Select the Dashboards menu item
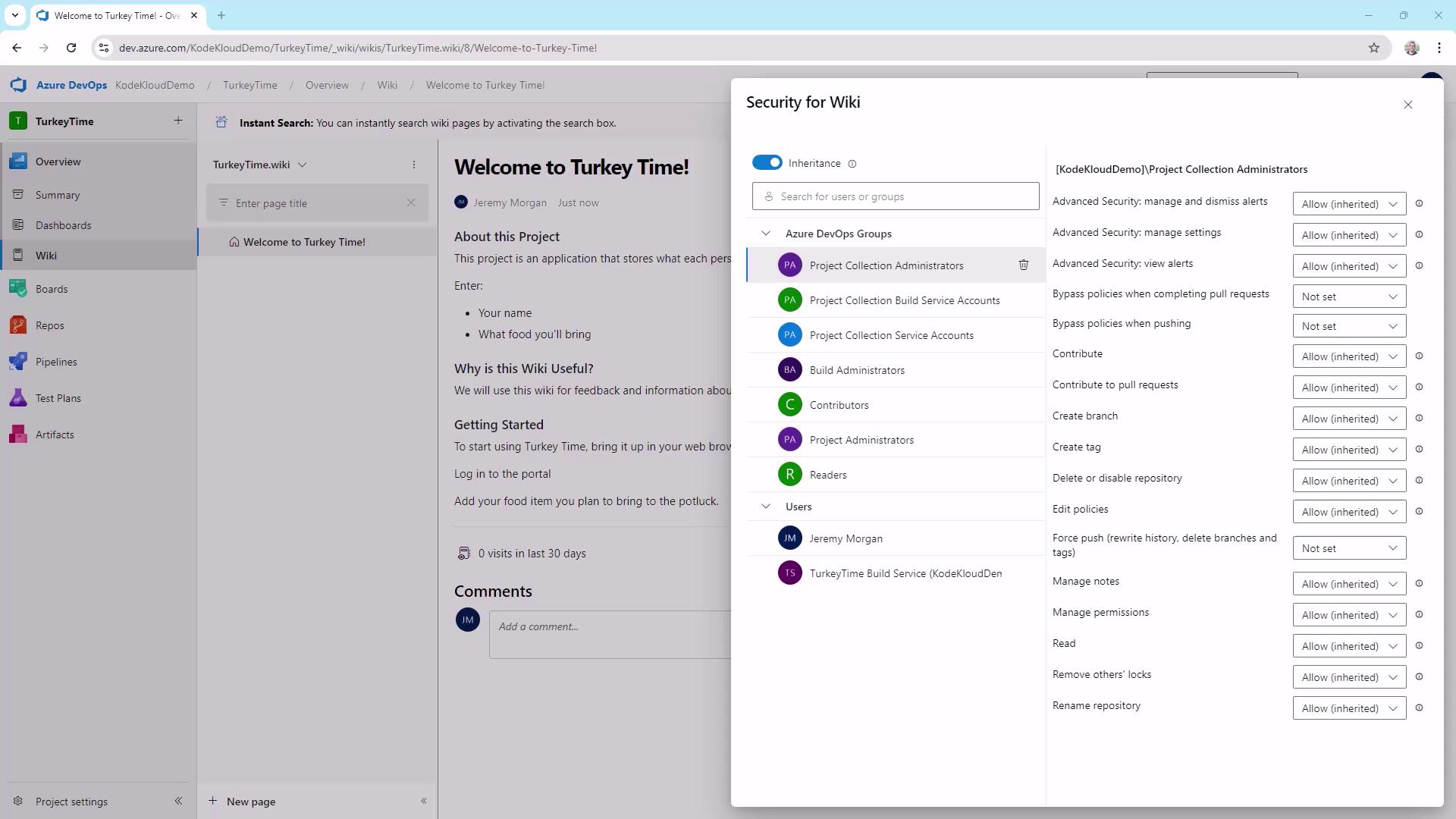Screen dimensions: 1456x819 pos(63,225)
